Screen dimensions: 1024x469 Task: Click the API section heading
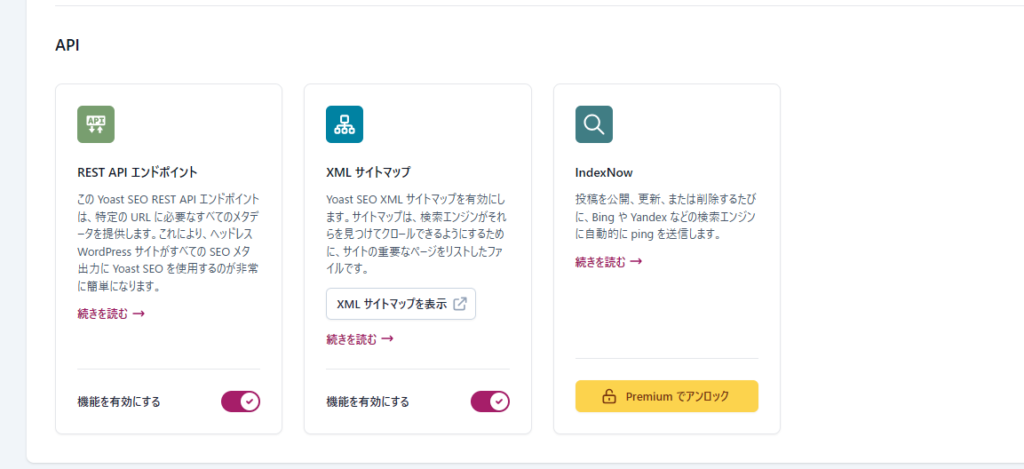tap(68, 46)
